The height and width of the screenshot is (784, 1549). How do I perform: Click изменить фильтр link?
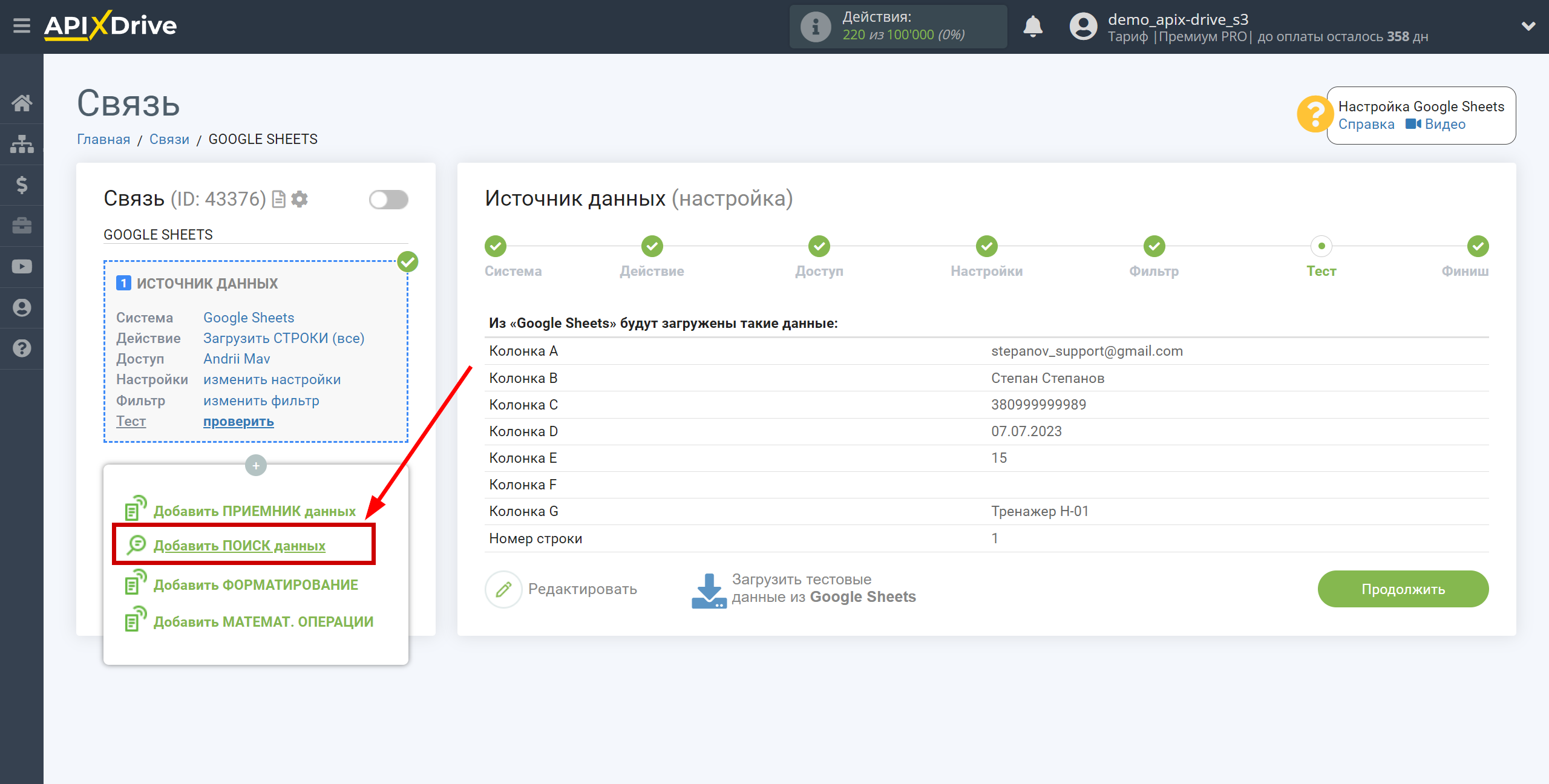click(261, 400)
